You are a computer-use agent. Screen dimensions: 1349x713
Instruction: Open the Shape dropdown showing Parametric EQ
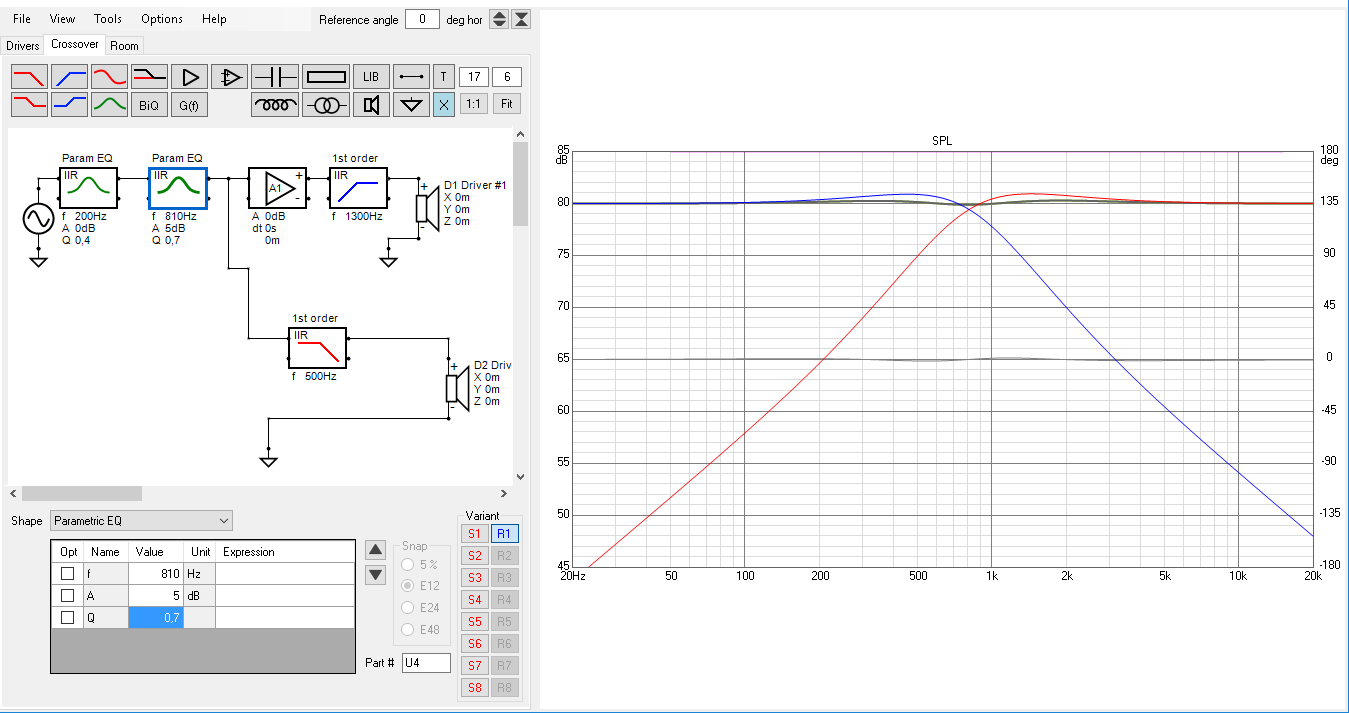click(141, 521)
